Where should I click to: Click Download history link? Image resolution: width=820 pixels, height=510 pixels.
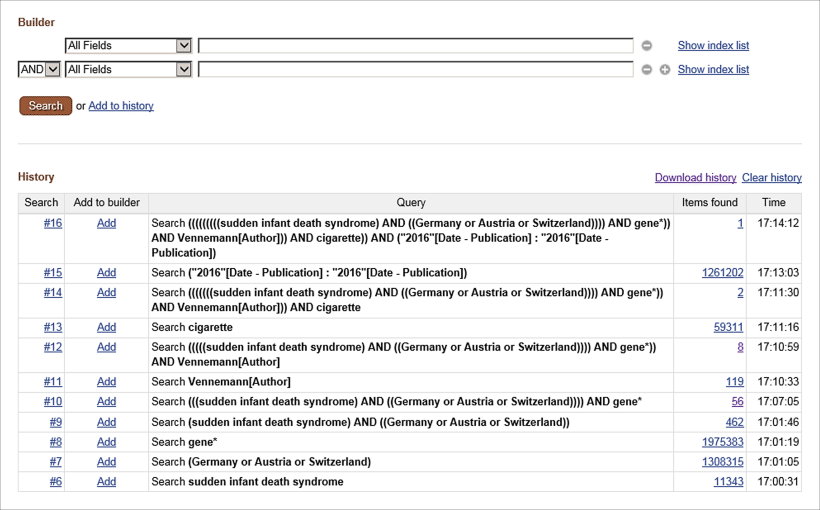[696, 178]
